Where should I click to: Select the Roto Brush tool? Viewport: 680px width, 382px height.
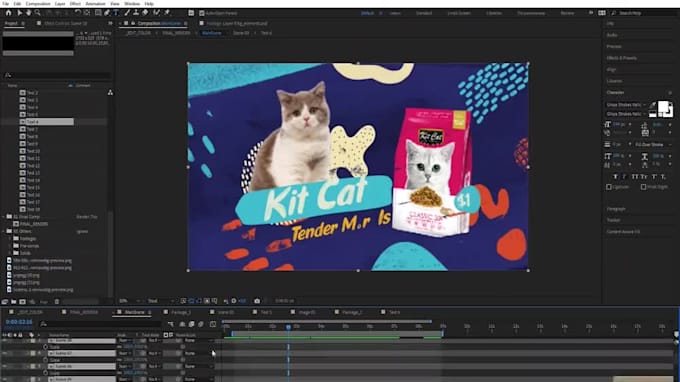coord(156,13)
